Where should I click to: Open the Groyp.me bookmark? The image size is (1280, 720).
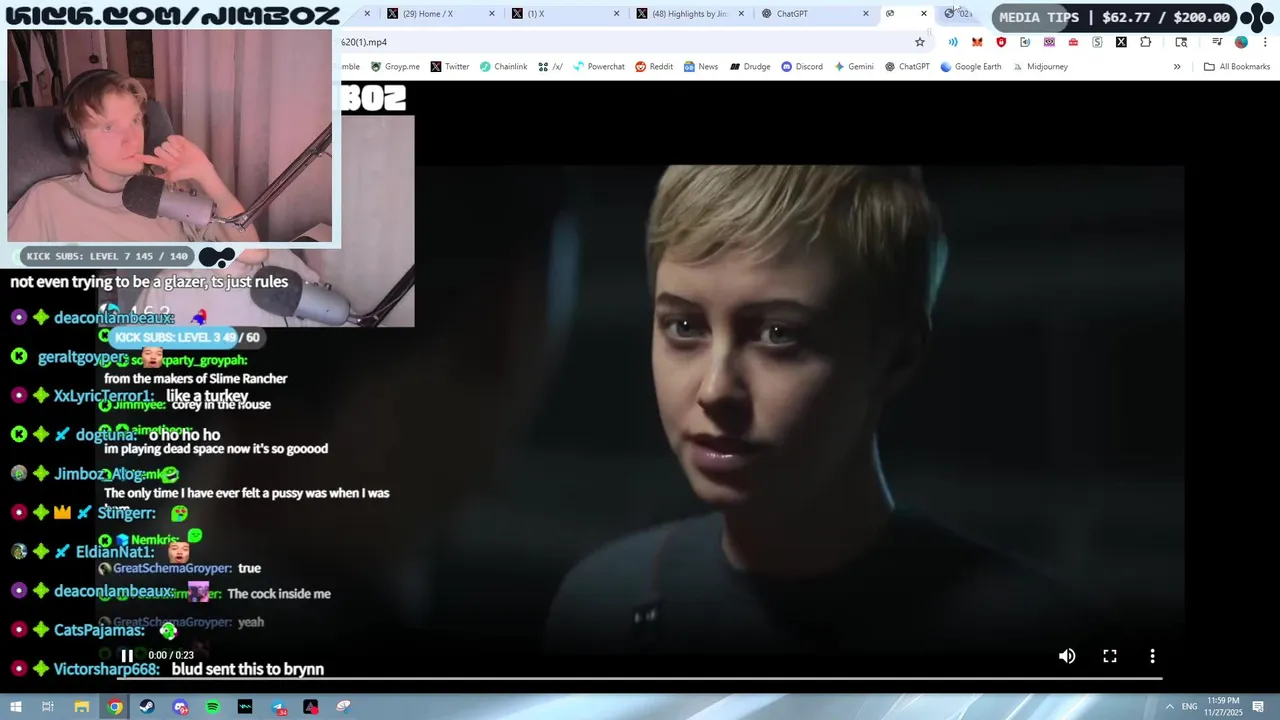[x=395, y=67]
